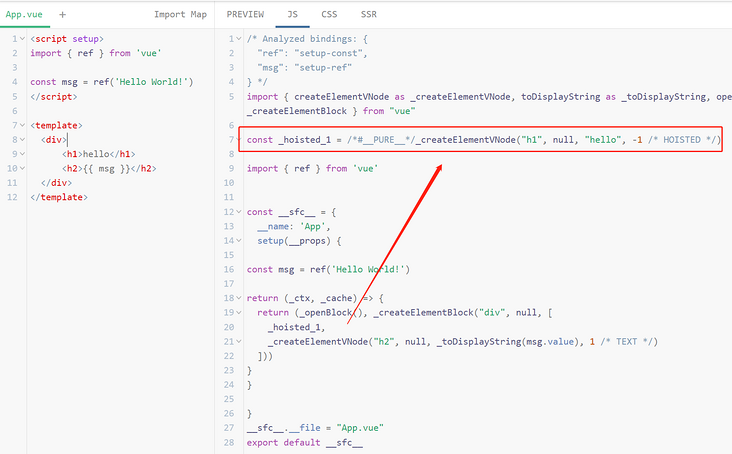The width and height of the screenshot is (732, 454).
Task: Click line number 12 in App.vue gutter
Action: [12, 197]
